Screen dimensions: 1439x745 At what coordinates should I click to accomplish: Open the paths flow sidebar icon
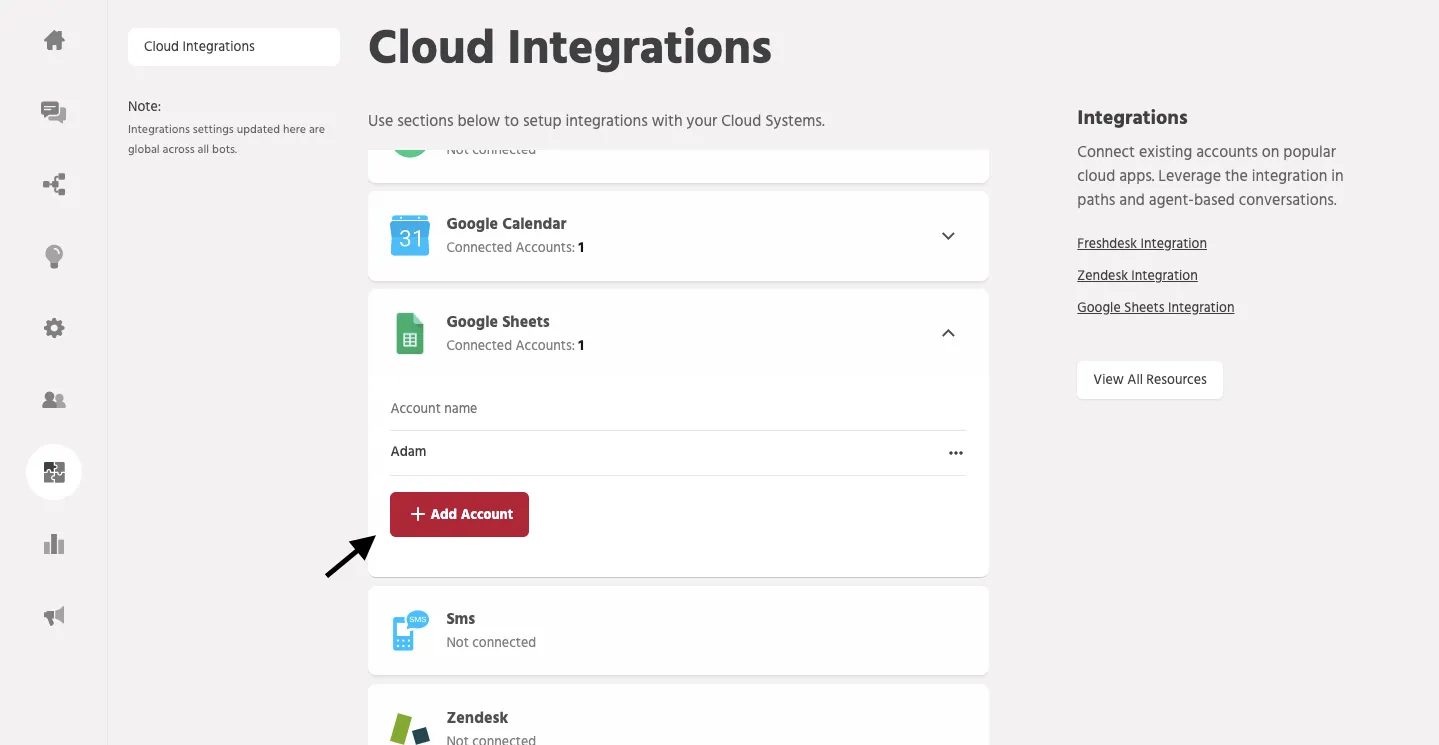(54, 185)
